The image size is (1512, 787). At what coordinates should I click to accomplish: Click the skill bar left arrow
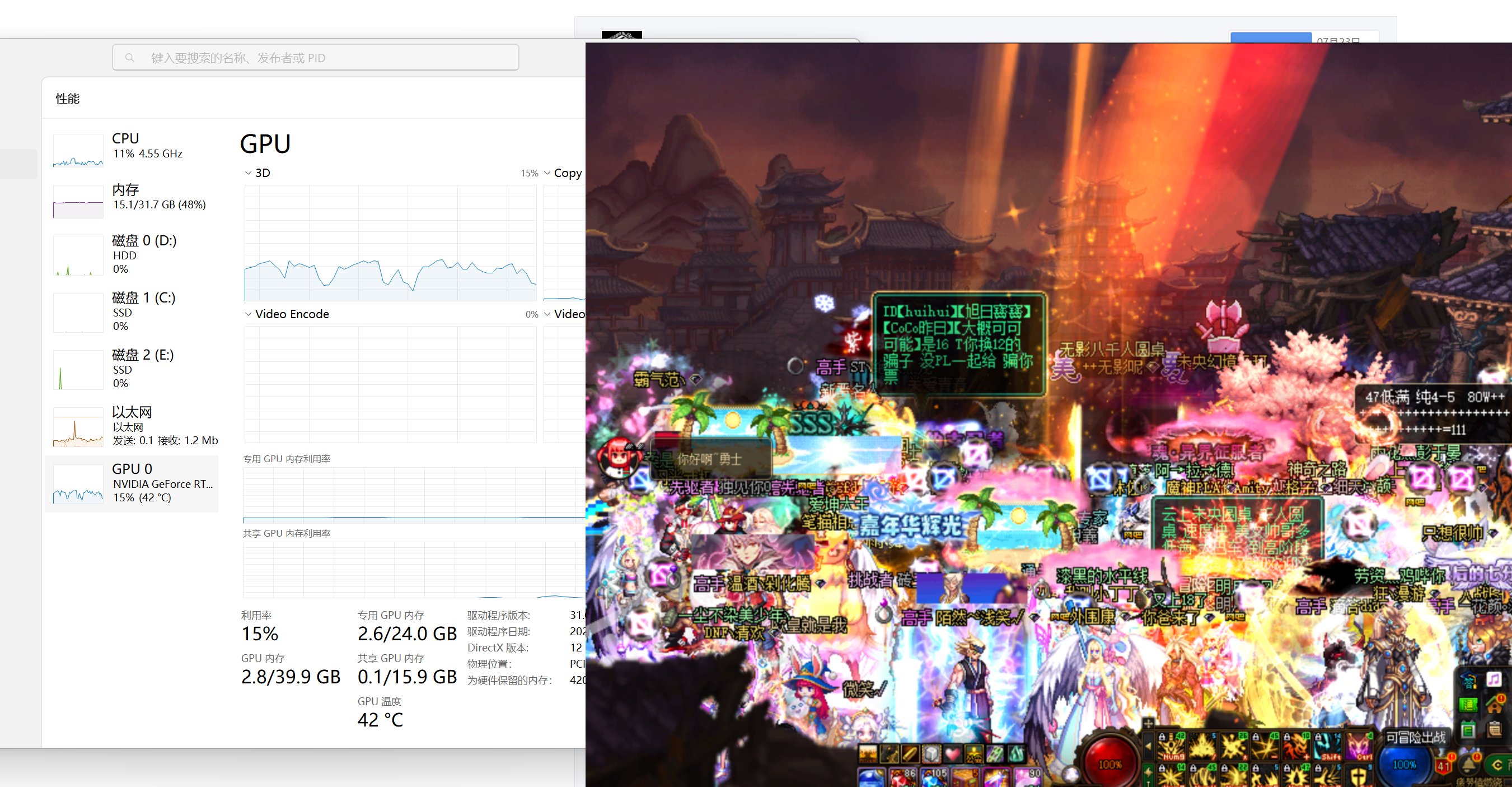(1149, 747)
